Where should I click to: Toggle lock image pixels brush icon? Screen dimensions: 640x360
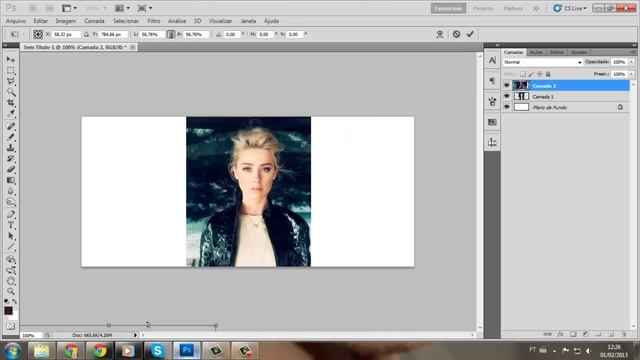pyautogui.click(x=531, y=74)
